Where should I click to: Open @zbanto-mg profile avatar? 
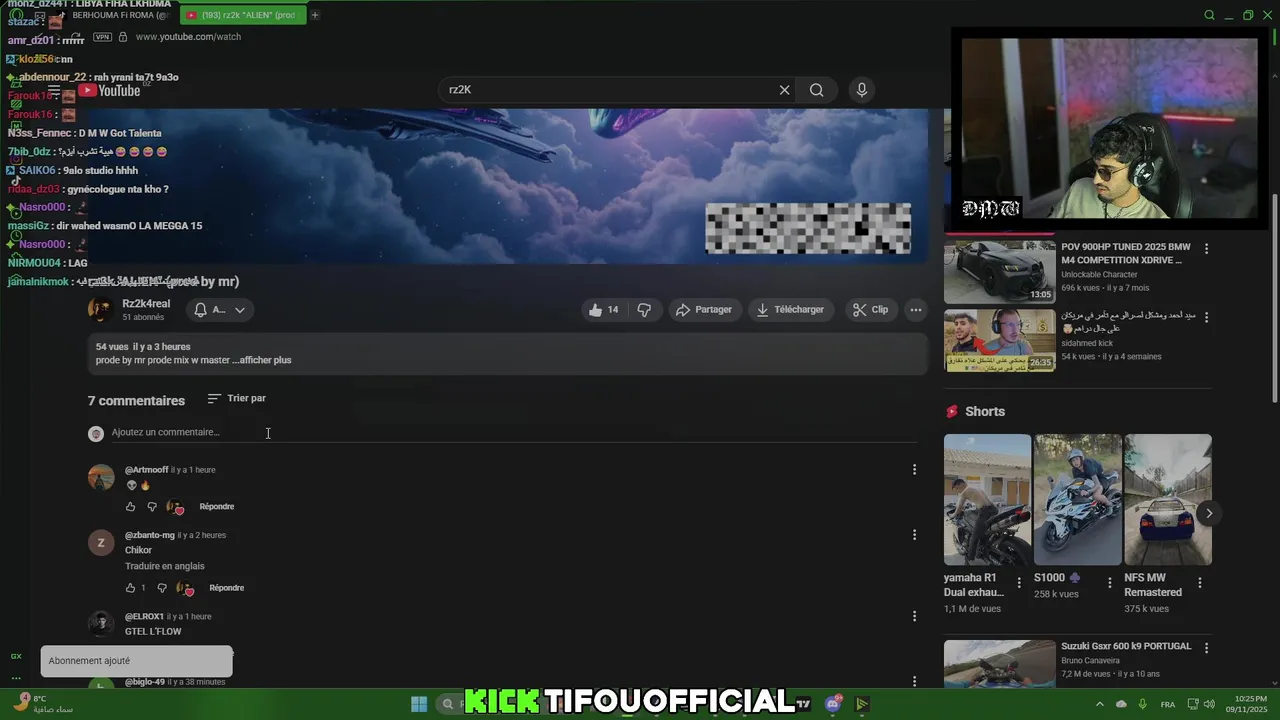[x=101, y=543]
